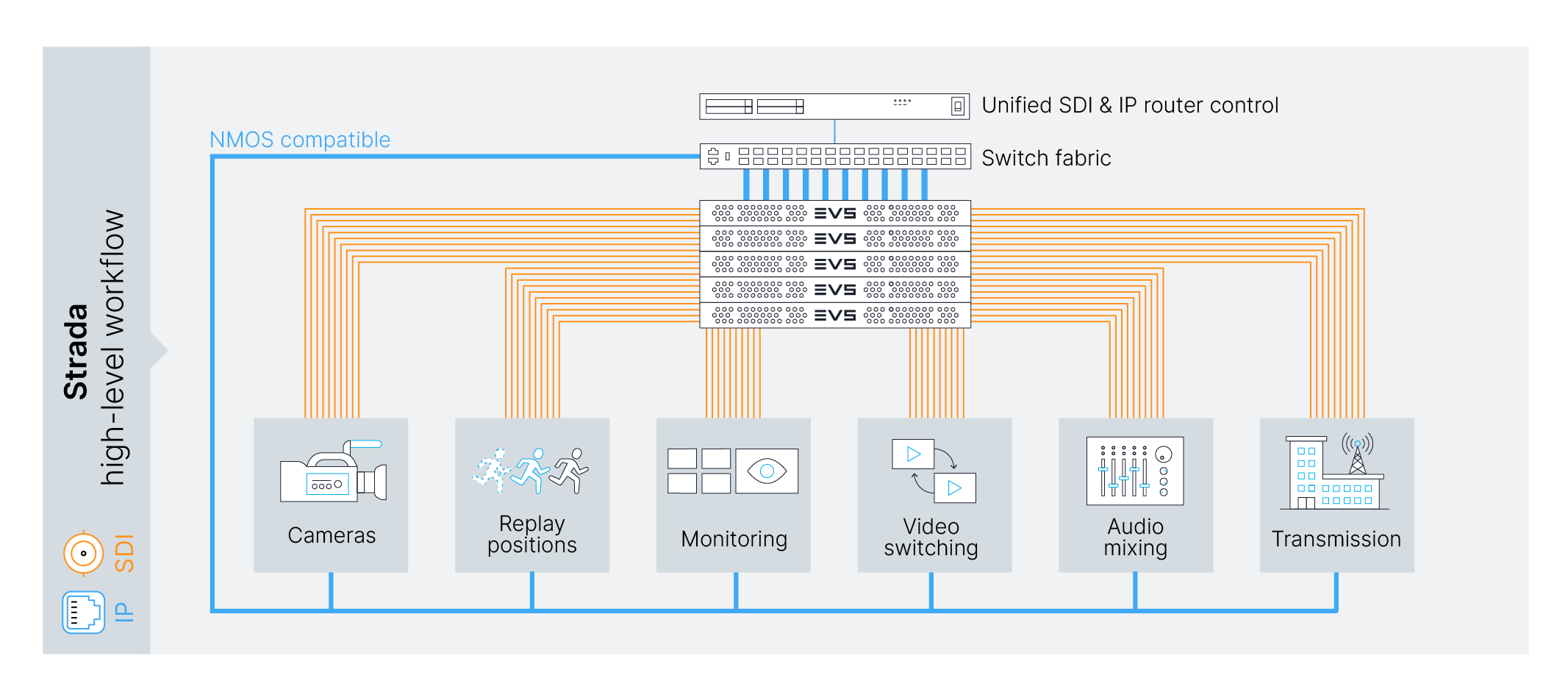Image resolution: width=1568 pixels, height=692 pixels.
Task: Click the Video switching play-screens icon
Action: (934, 471)
